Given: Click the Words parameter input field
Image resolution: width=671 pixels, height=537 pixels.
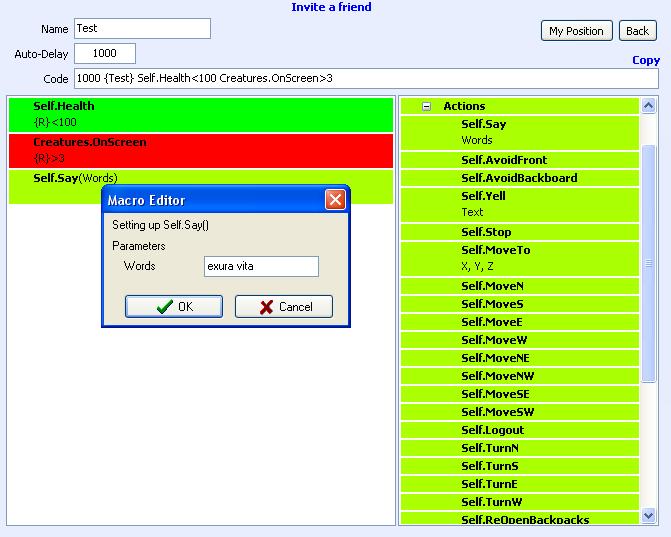Looking at the screenshot, I should point(260,266).
